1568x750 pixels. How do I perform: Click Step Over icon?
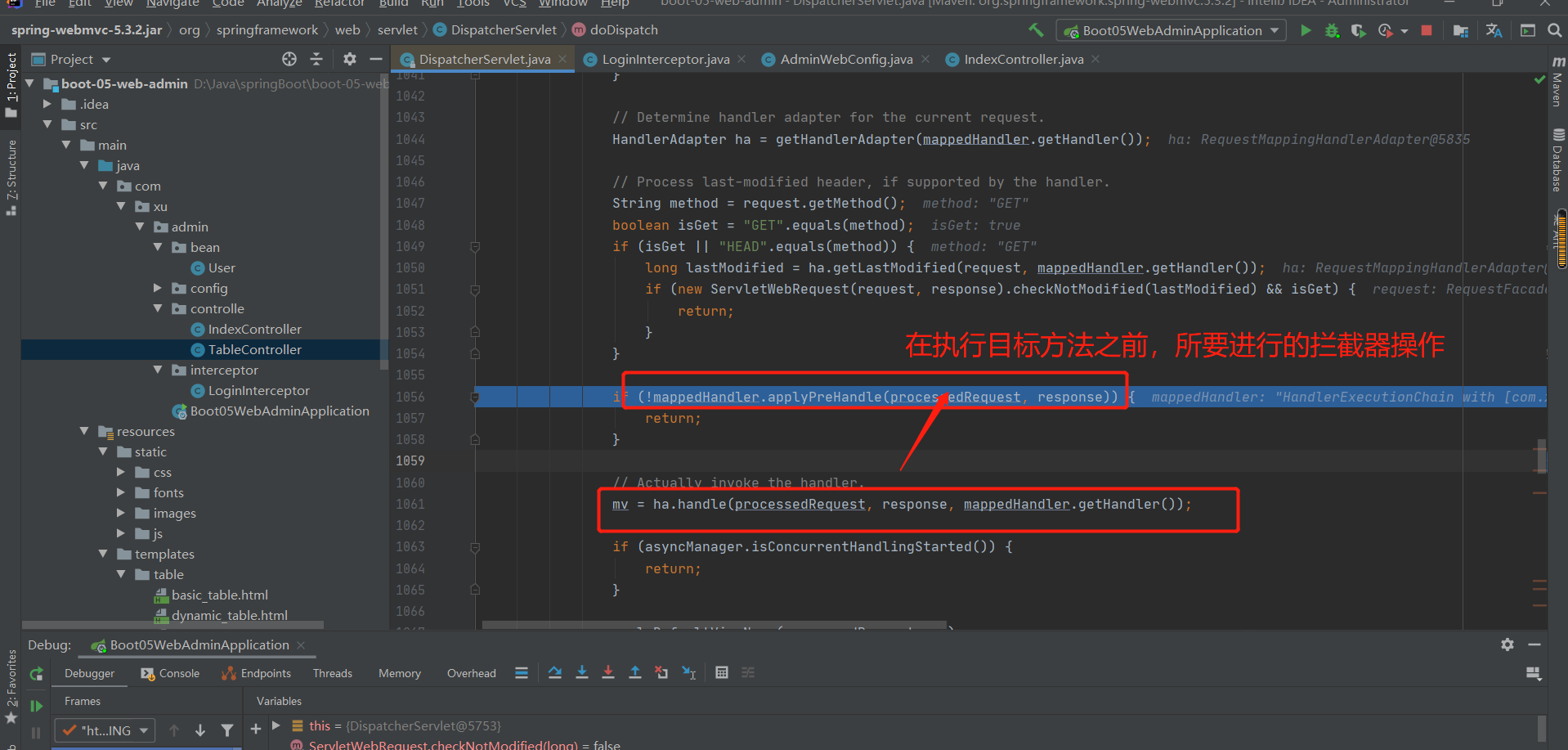(555, 673)
